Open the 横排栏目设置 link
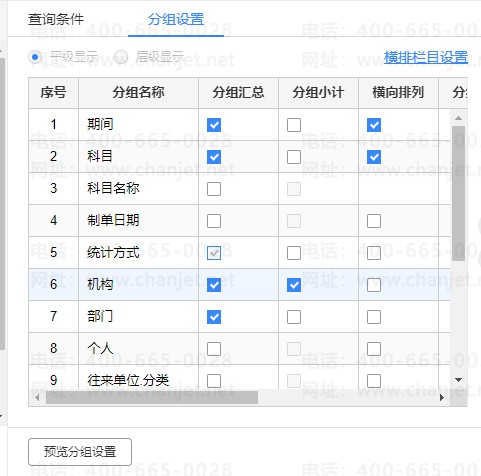The height and width of the screenshot is (476, 481). [426, 57]
